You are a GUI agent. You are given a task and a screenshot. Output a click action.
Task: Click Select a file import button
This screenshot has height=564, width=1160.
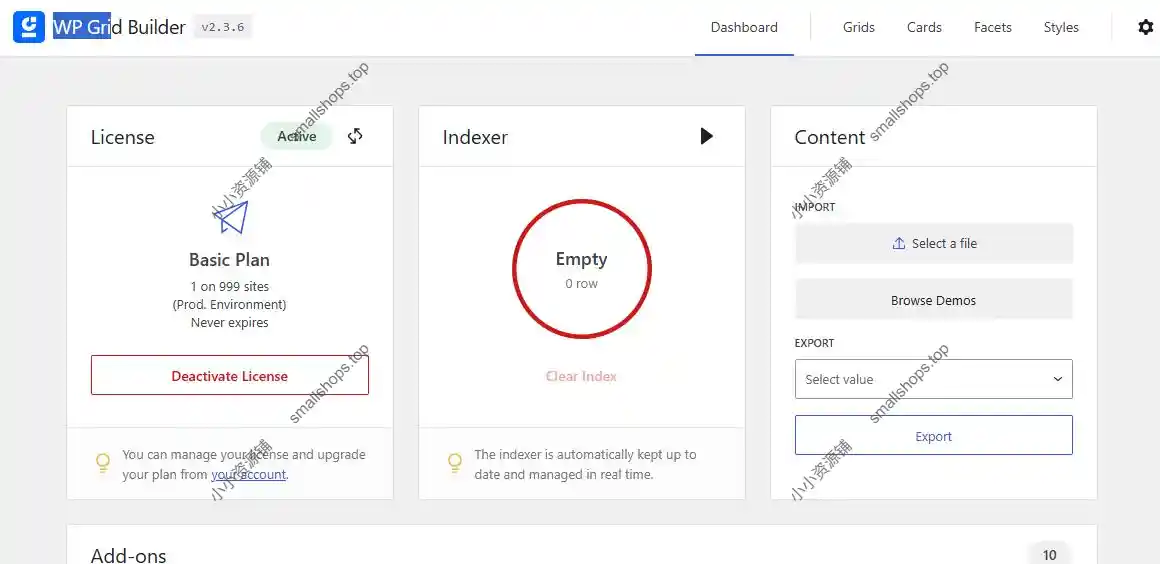[934, 244]
